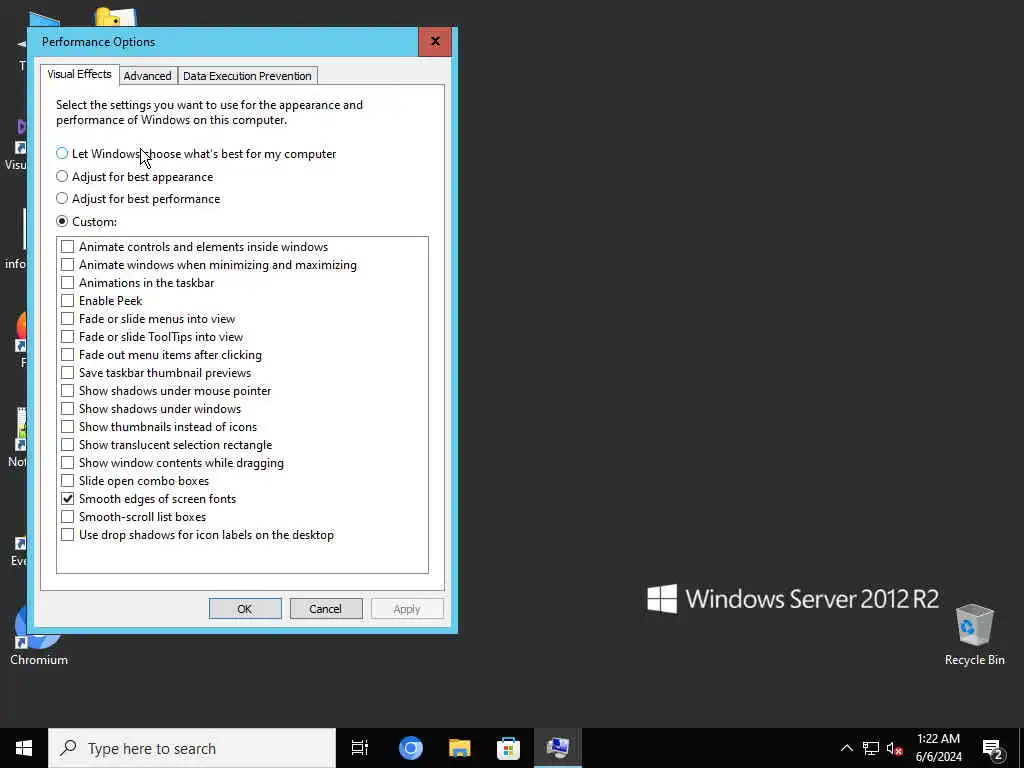
Task: Show hidden system tray icons
Action: (x=846, y=748)
